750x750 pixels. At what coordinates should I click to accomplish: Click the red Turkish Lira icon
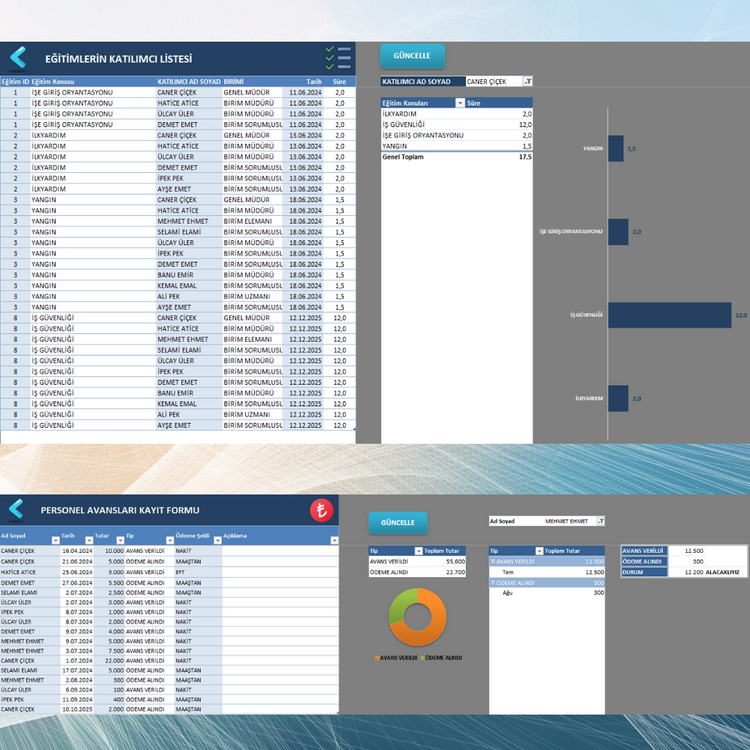click(321, 510)
